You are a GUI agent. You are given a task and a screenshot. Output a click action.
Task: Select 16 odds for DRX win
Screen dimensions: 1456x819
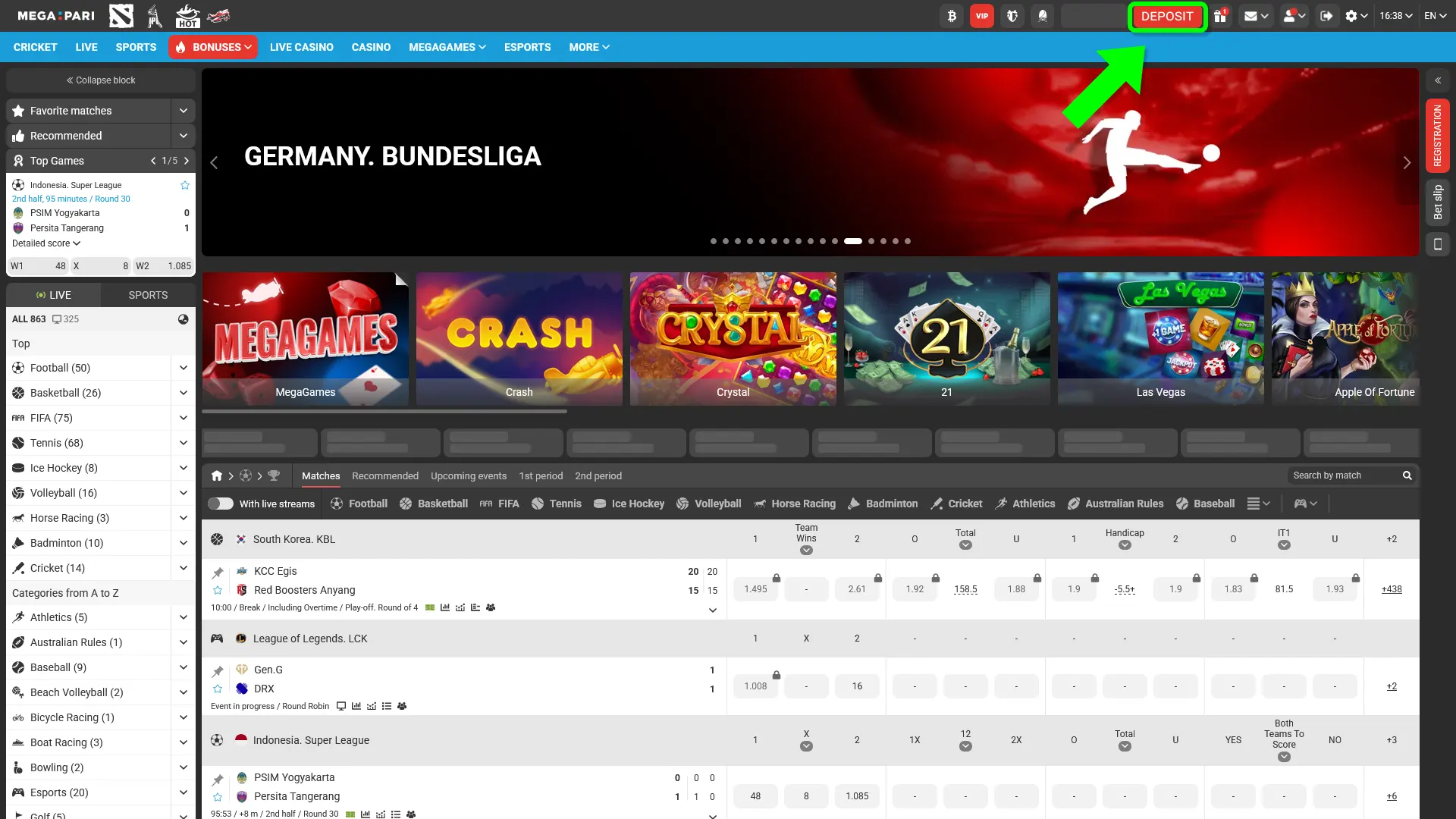coord(857,686)
